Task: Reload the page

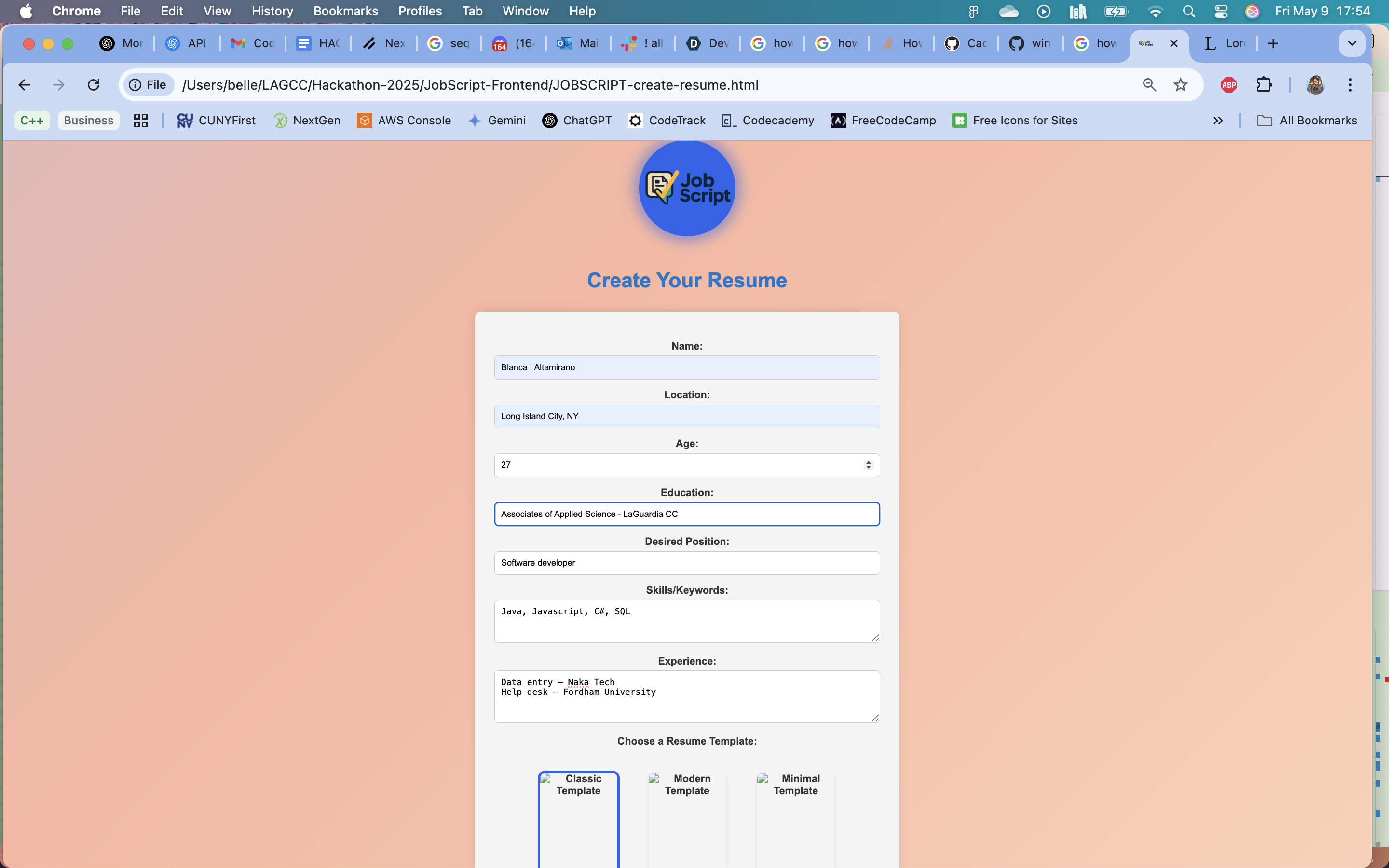Action: coord(94,85)
